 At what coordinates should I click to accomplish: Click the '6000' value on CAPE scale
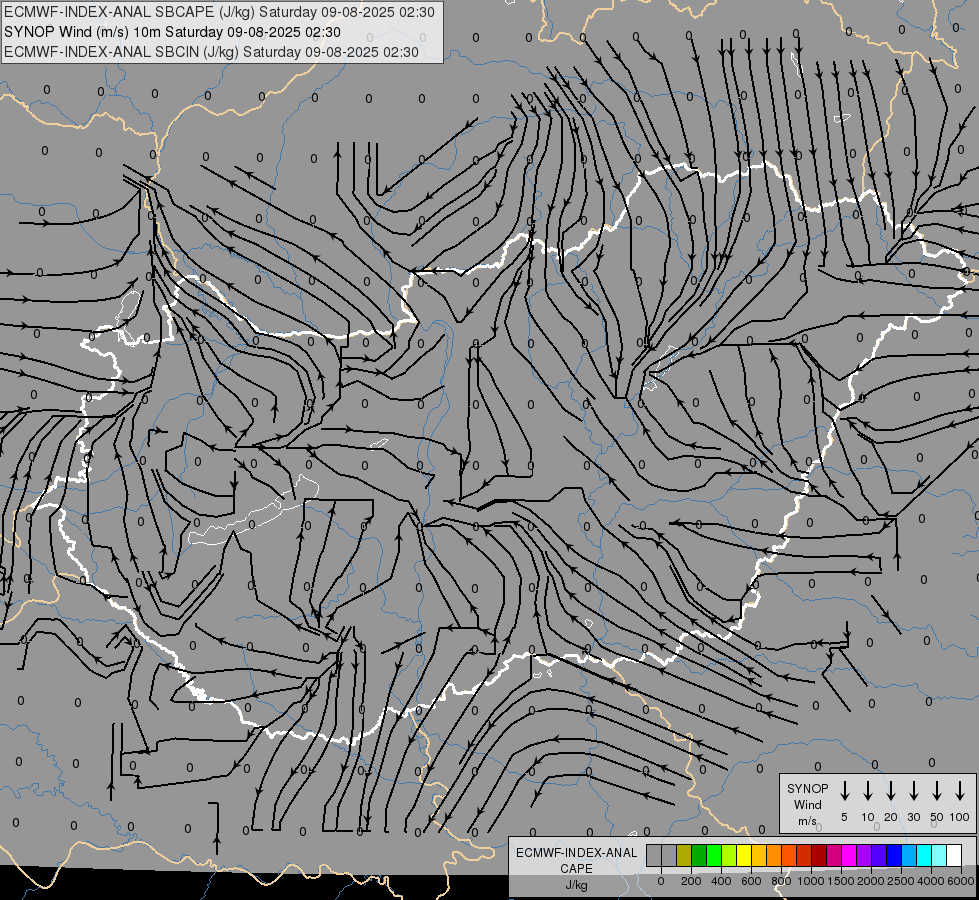[961, 881]
